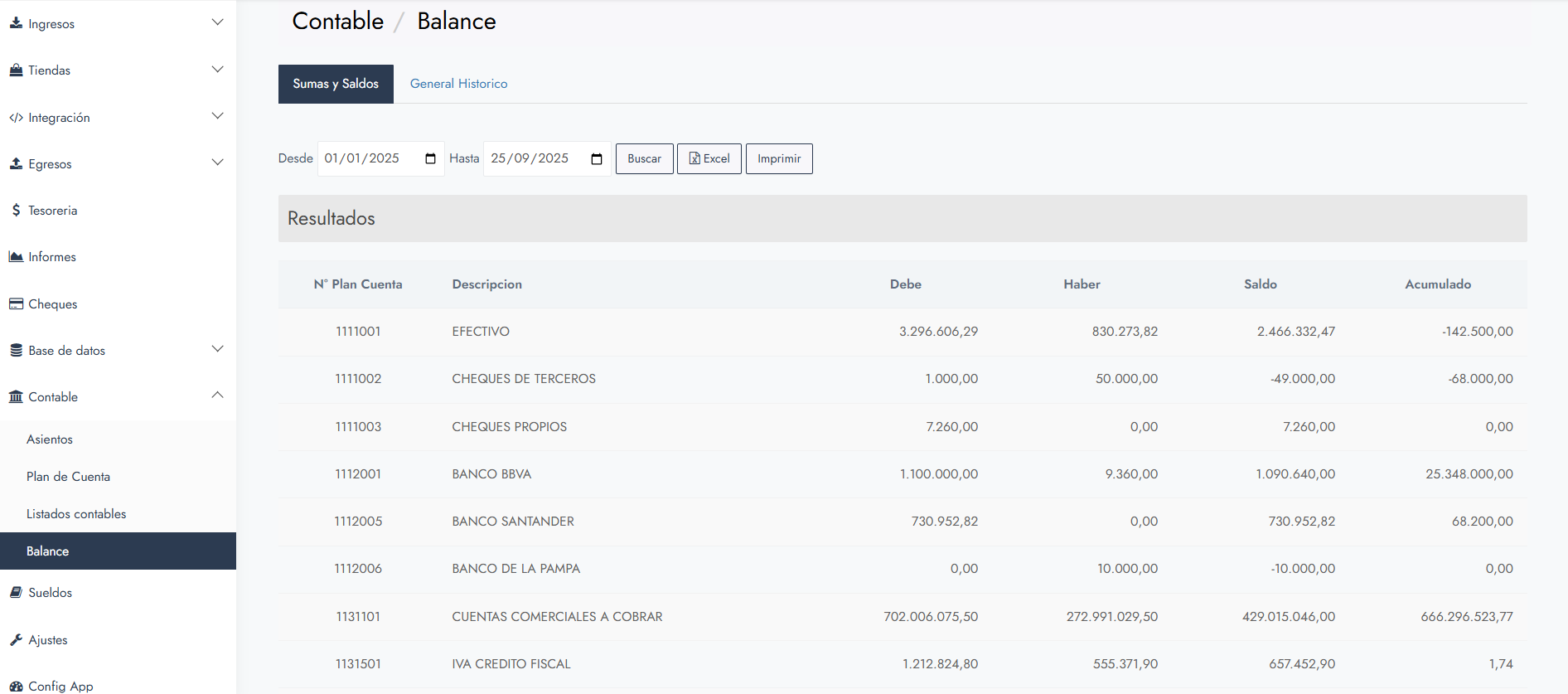Expand the Base de datos chevron

pos(217,349)
